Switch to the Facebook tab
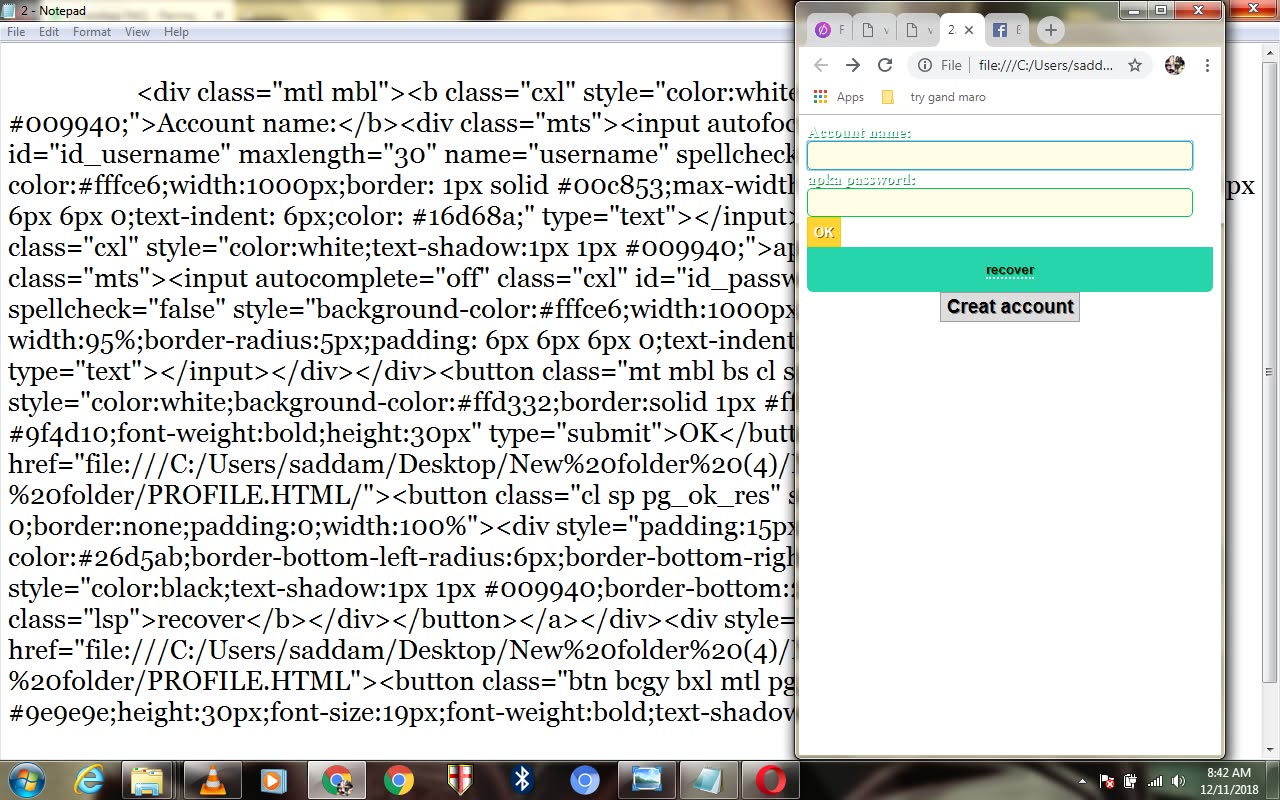The width and height of the screenshot is (1280, 800). point(1006,30)
